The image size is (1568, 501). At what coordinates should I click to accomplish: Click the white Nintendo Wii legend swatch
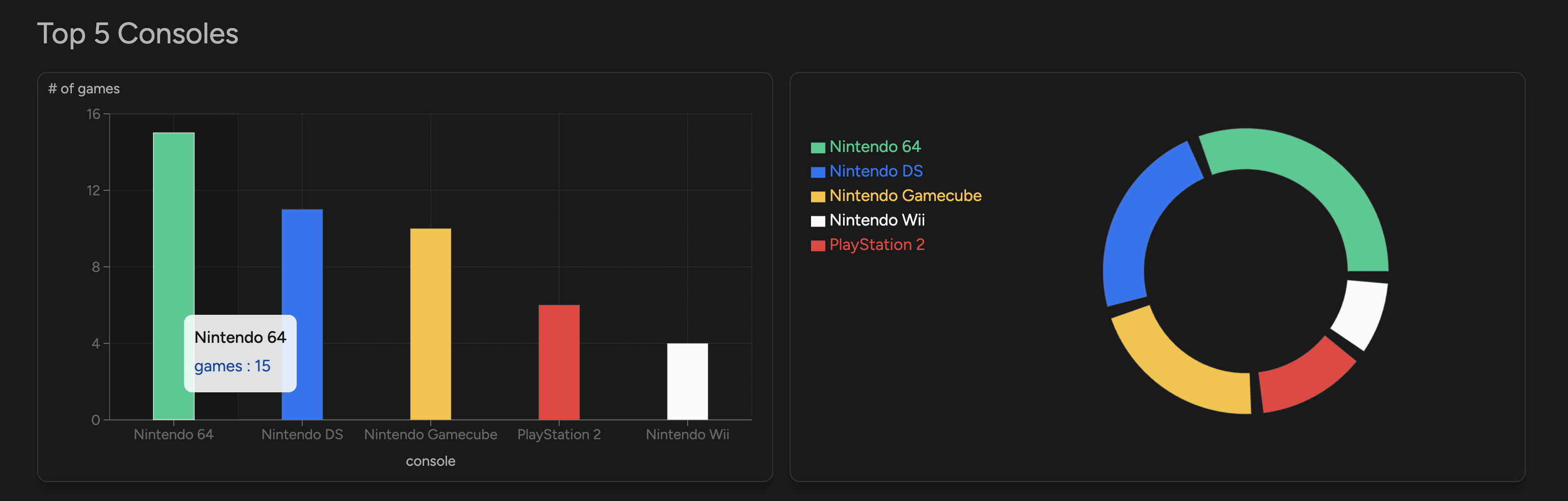click(x=818, y=220)
